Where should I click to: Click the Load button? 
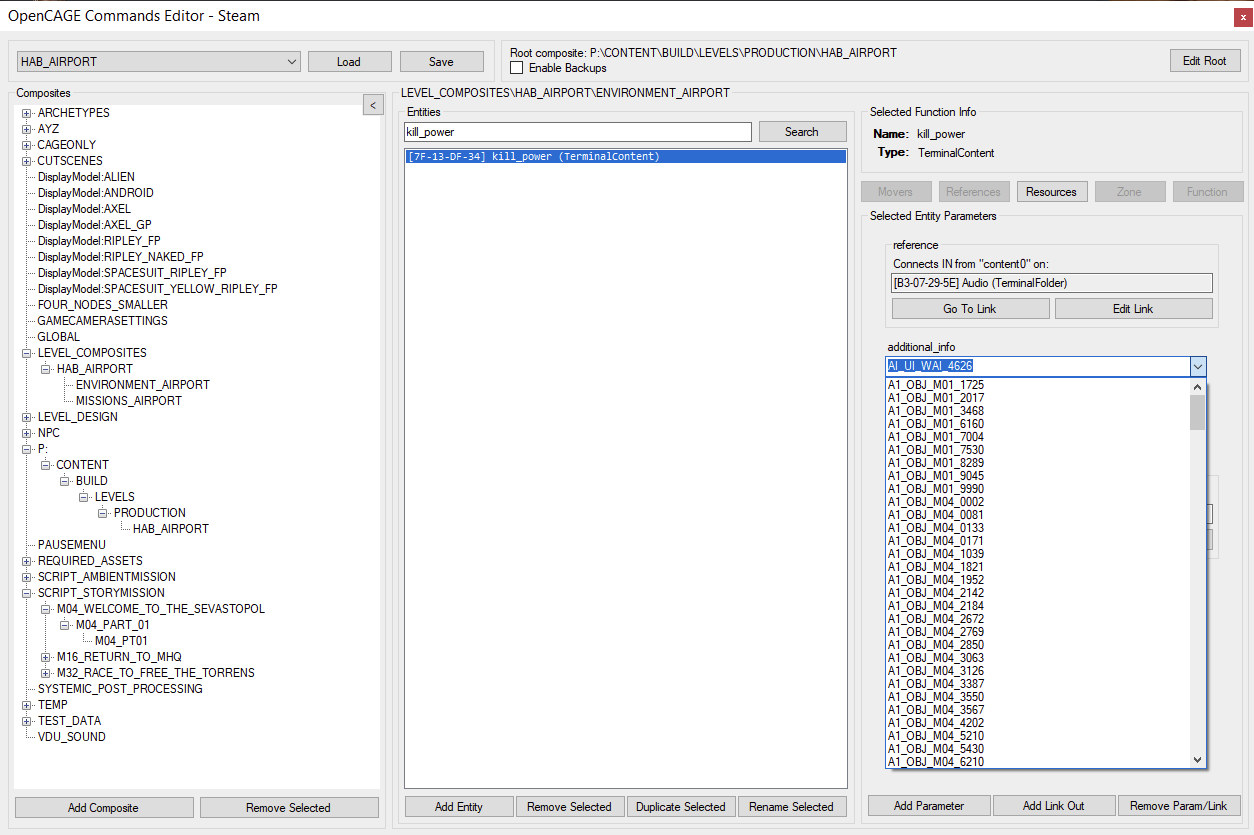click(x=349, y=61)
